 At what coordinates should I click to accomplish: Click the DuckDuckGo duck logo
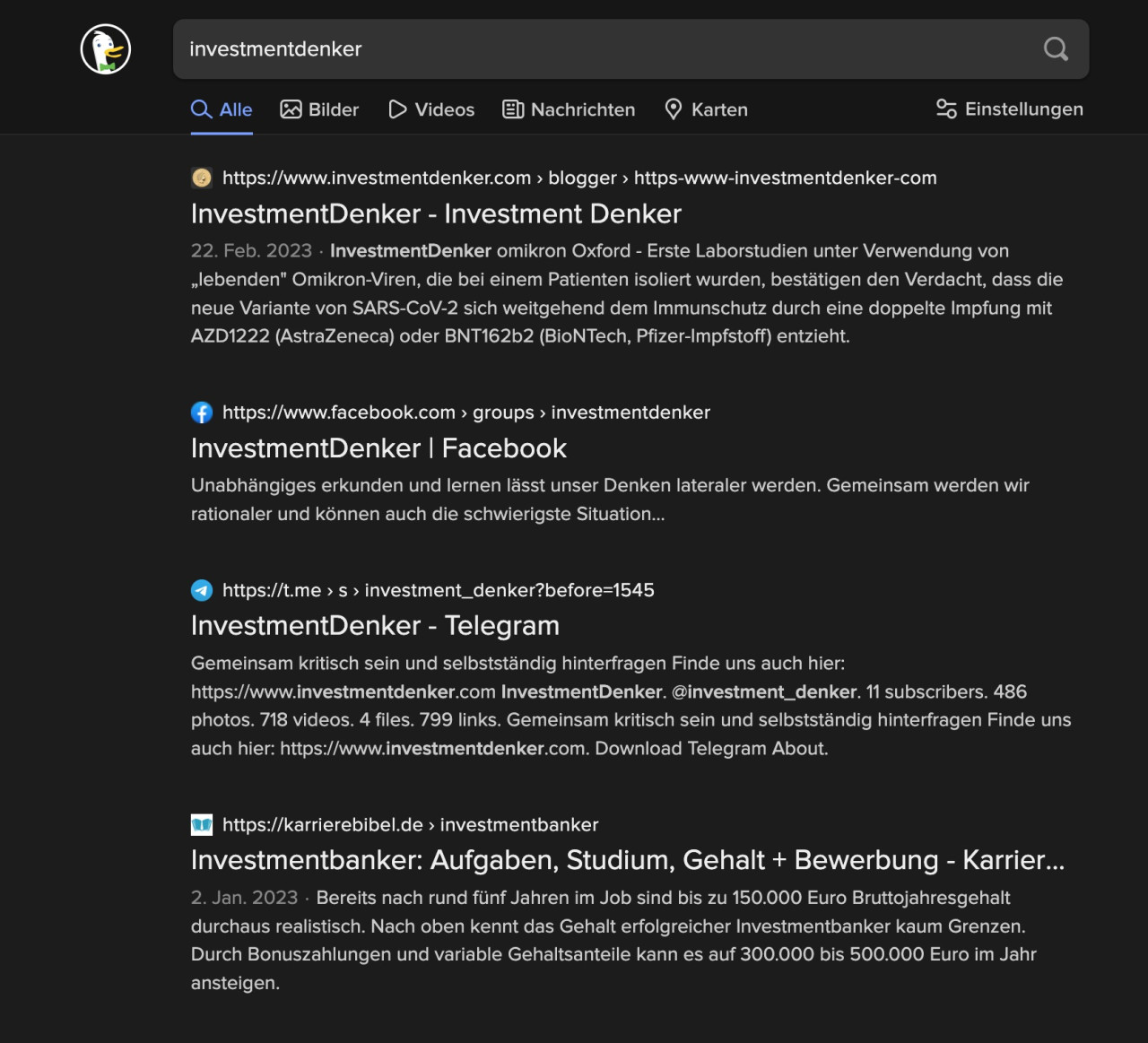[x=106, y=49]
